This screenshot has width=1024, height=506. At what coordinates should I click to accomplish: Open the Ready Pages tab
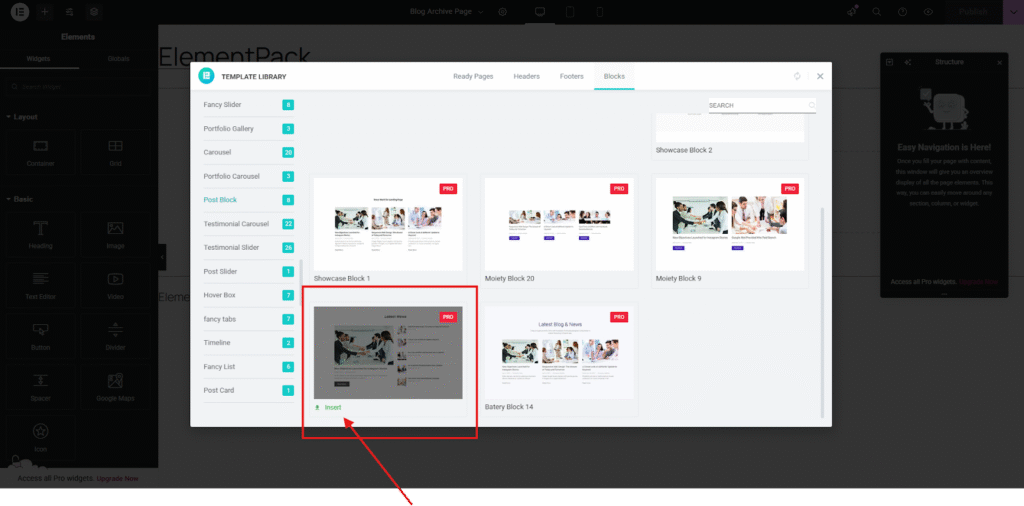[473, 76]
